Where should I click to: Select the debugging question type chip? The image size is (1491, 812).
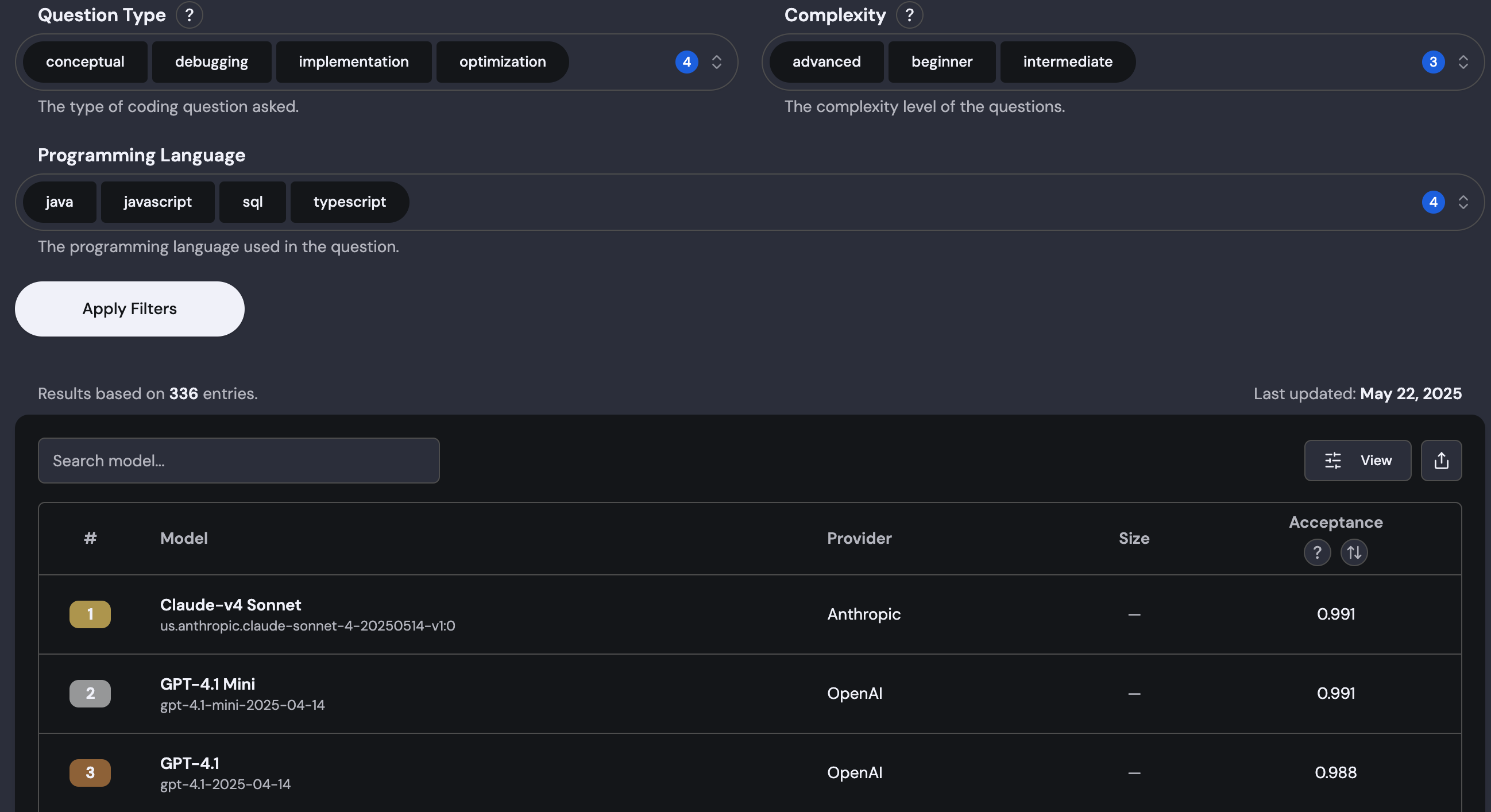(212, 62)
